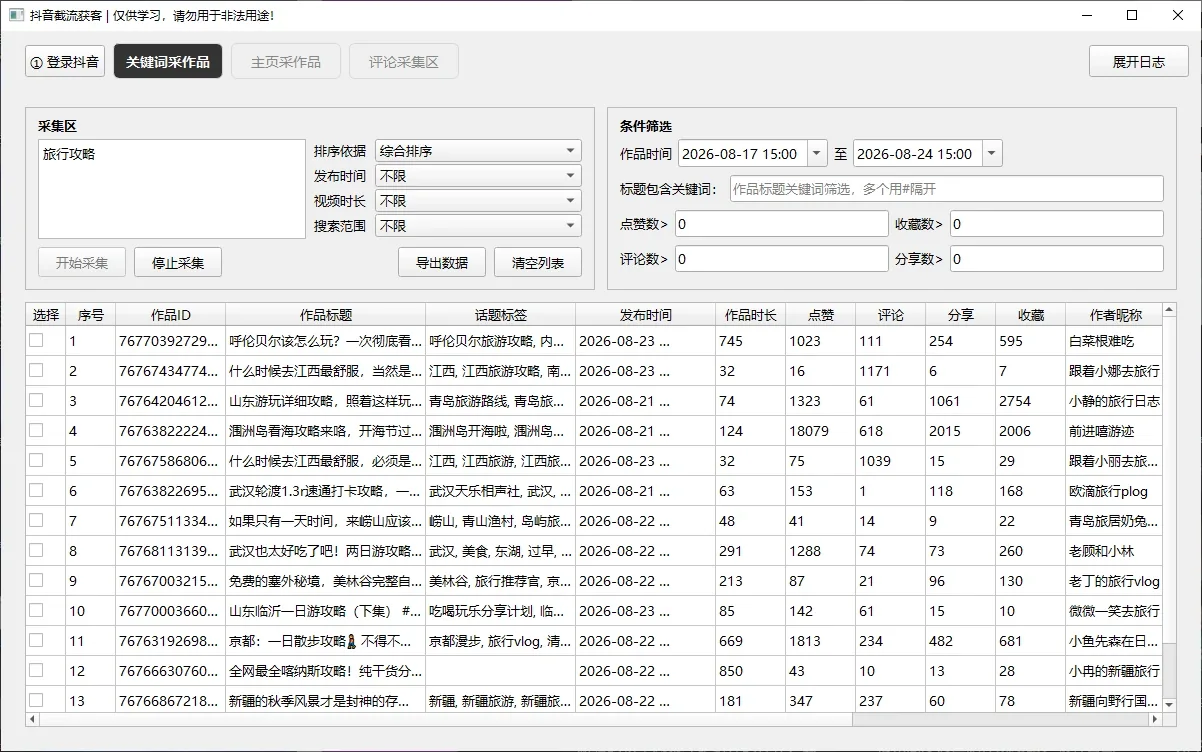Click 清空列表 to clear the list
The image size is (1202, 752).
click(x=537, y=263)
